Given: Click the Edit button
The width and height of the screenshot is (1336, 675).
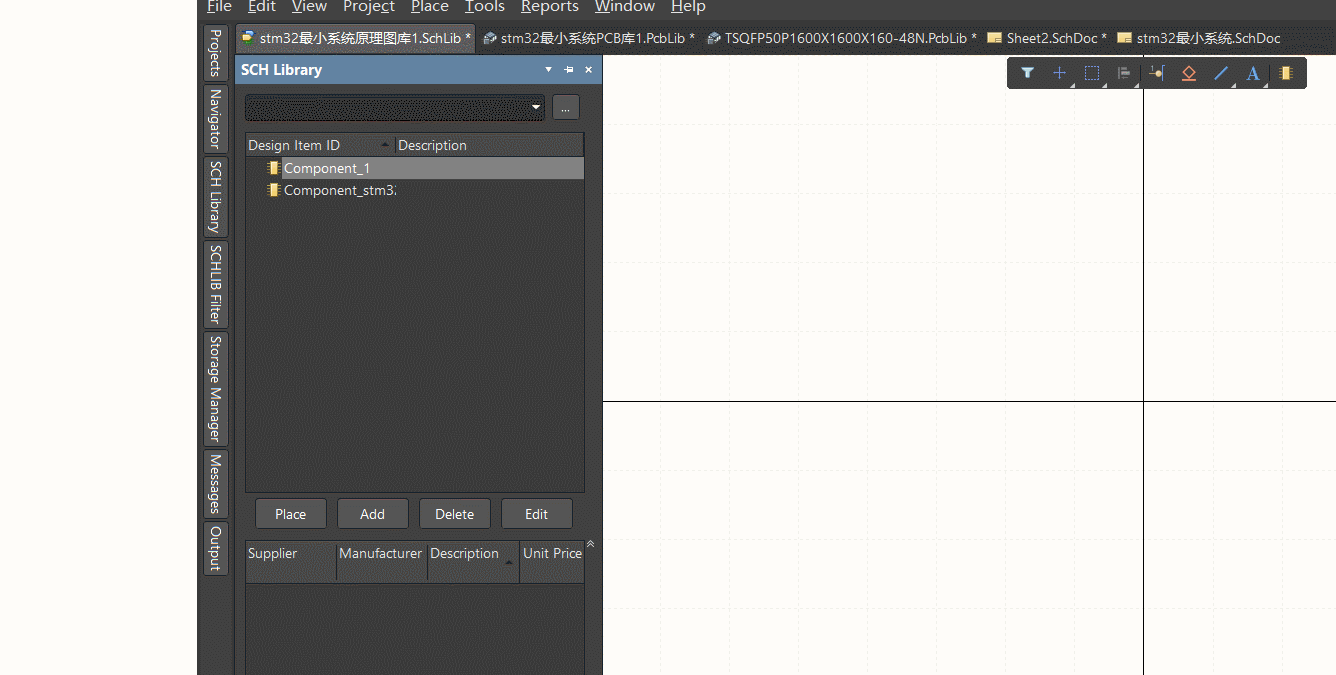Looking at the screenshot, I should (x=537, y=514).
